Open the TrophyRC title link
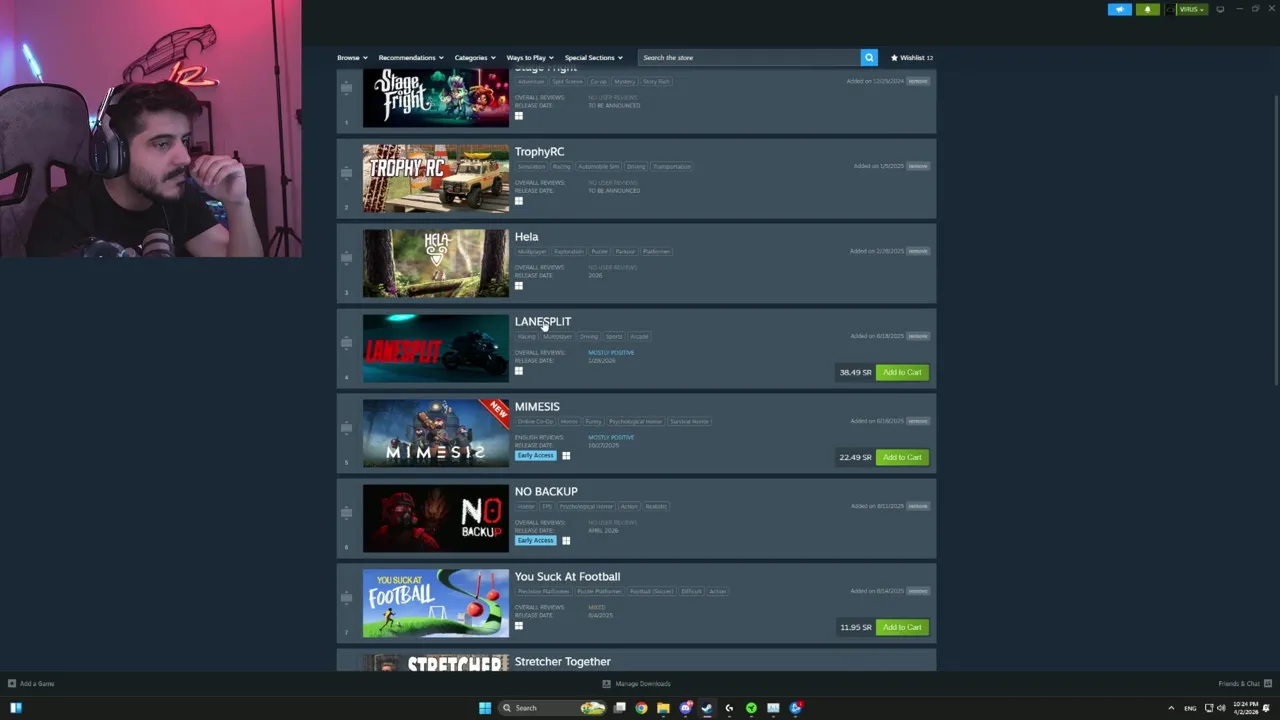Screen dimensions: 1280x720 539,152
